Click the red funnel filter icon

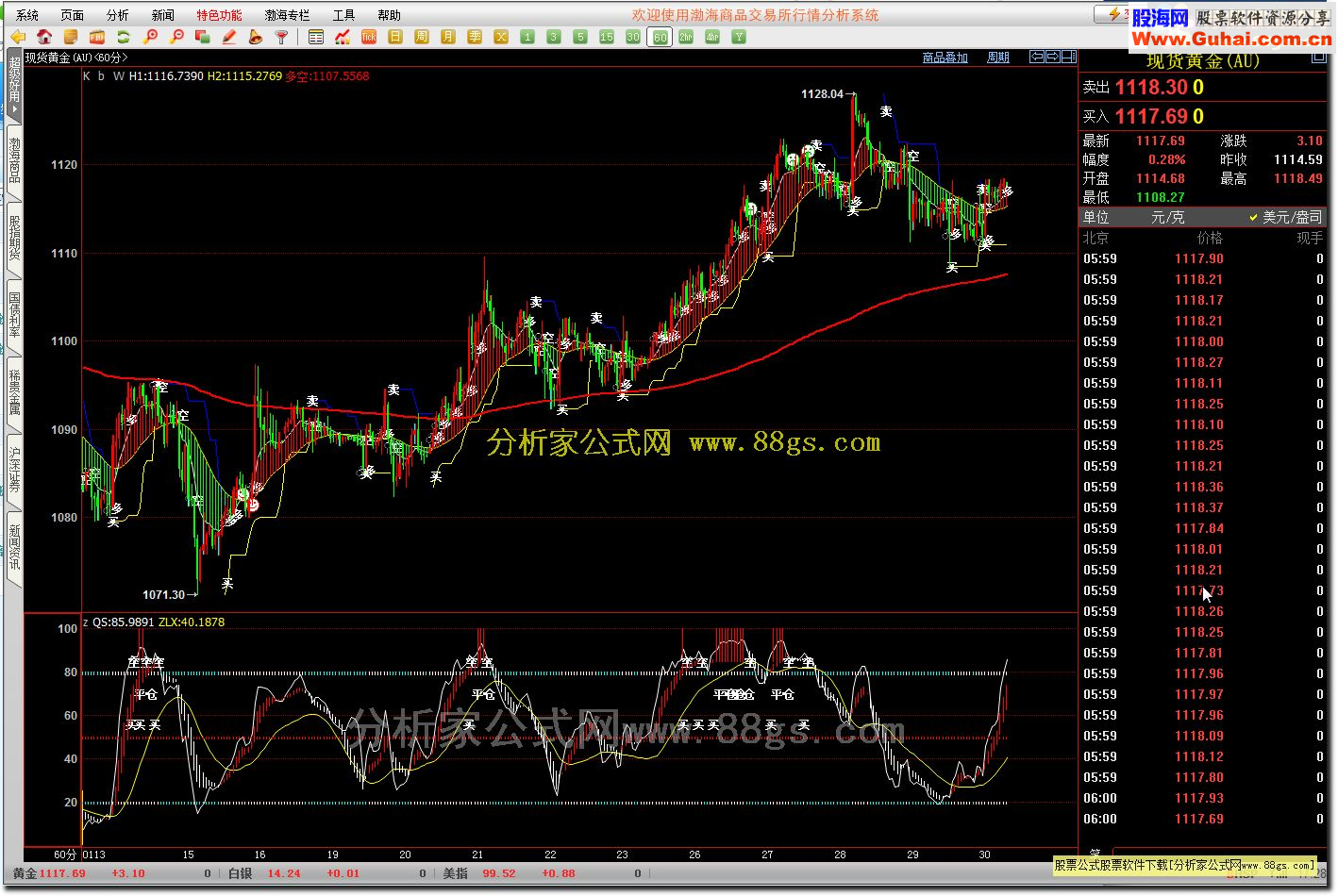[x=281, y=37]
